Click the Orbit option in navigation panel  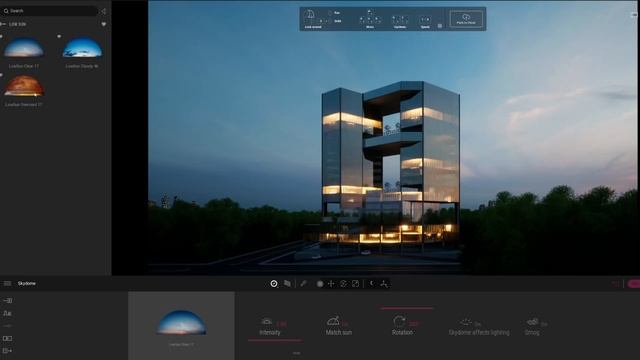coord(335,21)
